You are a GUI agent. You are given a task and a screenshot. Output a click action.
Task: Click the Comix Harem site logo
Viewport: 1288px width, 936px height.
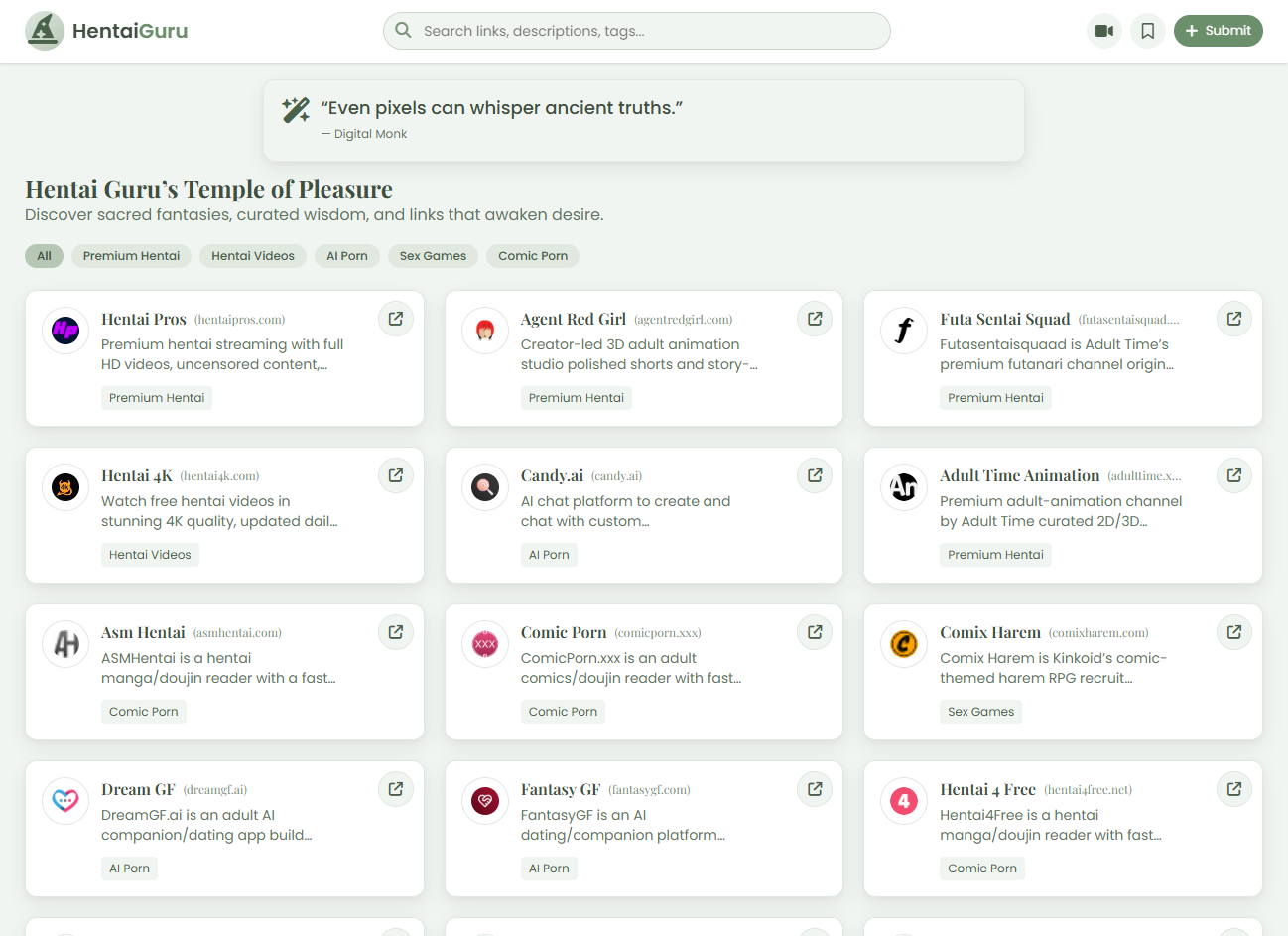click(x=904, y=644)
